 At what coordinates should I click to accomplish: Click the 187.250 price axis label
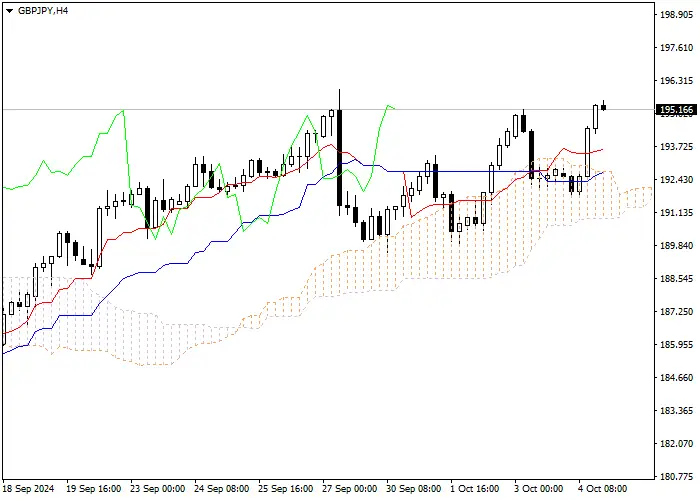point(676,312)
